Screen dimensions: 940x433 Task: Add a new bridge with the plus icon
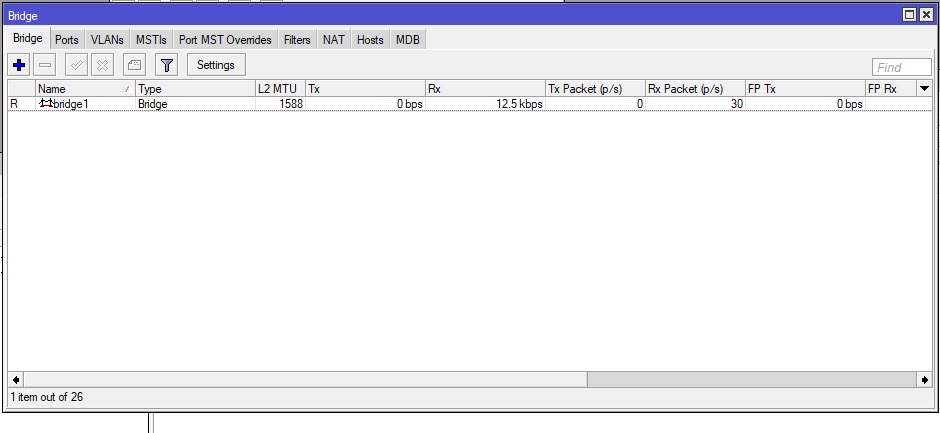click(x=19, y=65)
